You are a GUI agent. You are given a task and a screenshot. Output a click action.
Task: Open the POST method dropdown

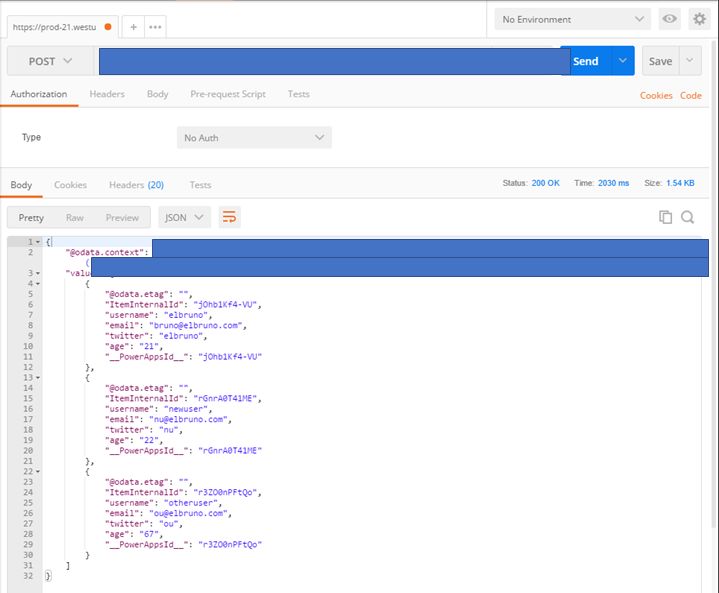coord(50,61)
